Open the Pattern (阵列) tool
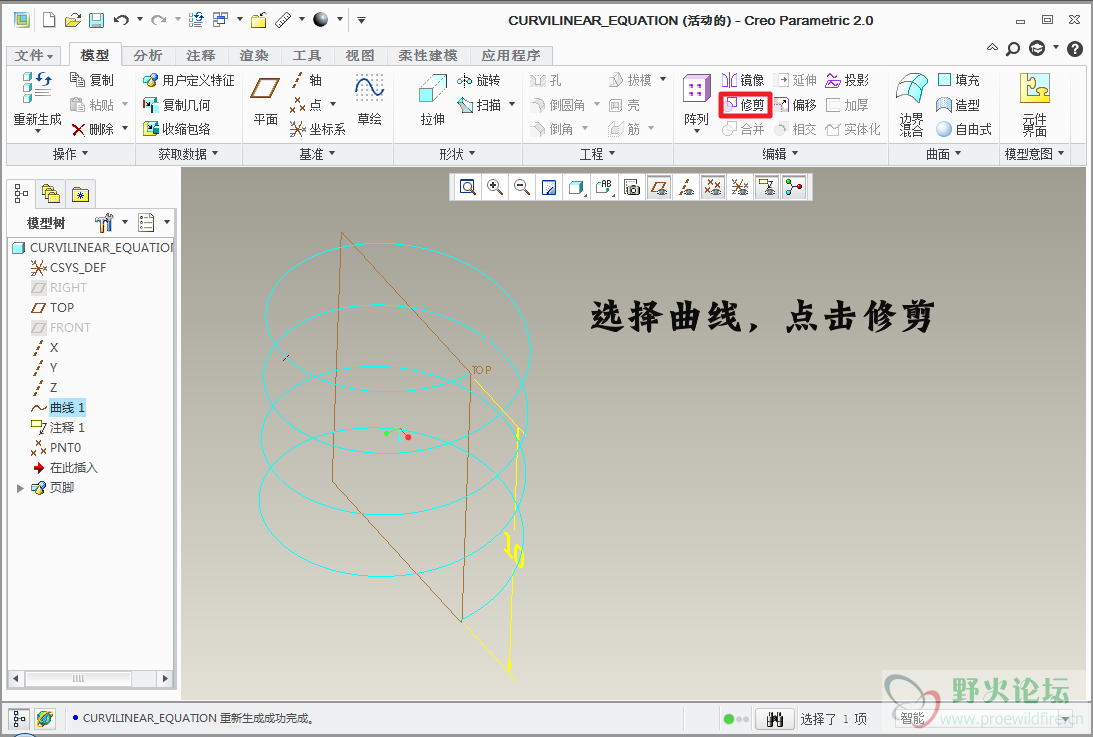 click(x=696, y=103)
